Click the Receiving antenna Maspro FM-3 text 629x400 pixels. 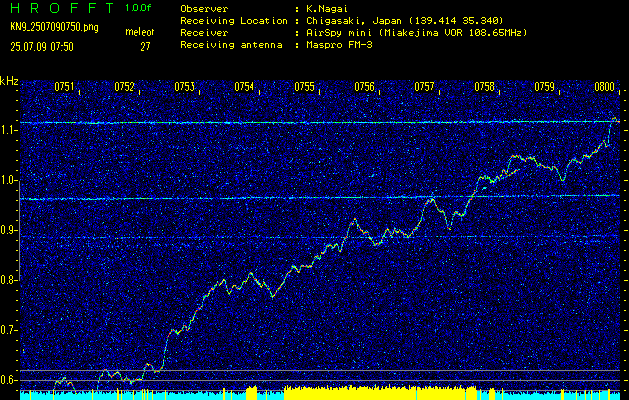[339, 45]
